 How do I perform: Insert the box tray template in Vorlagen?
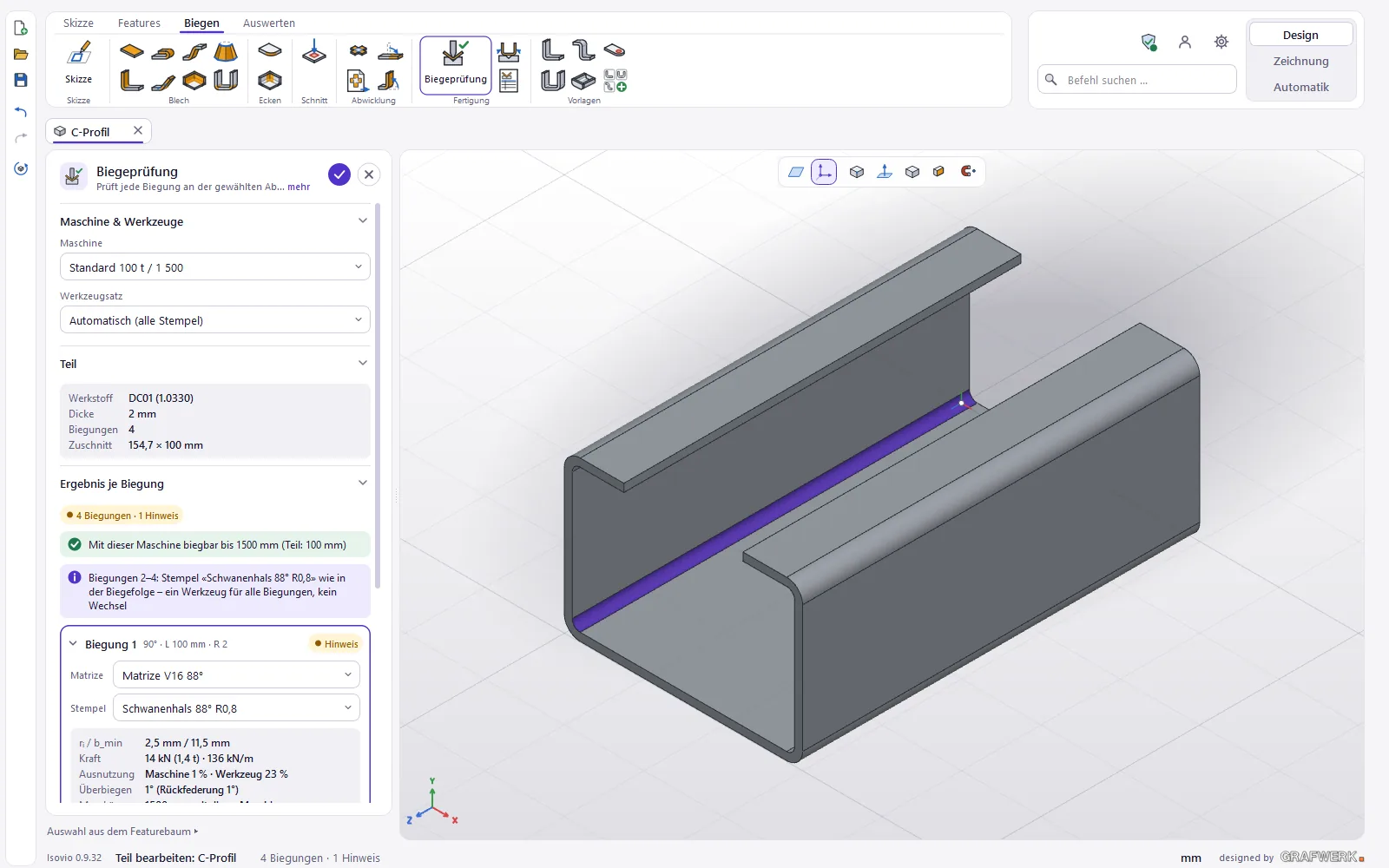pyautogui.click(x=583, y=81)
